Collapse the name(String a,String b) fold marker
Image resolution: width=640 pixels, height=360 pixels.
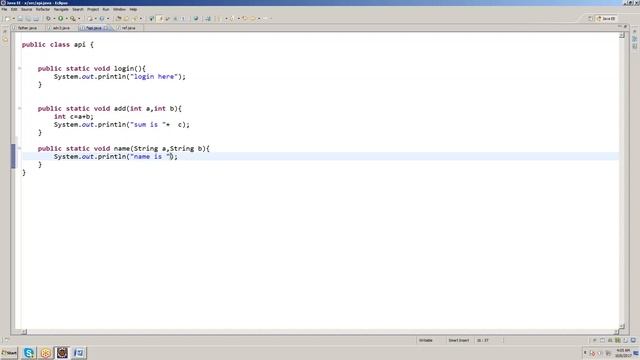[20, 148]
